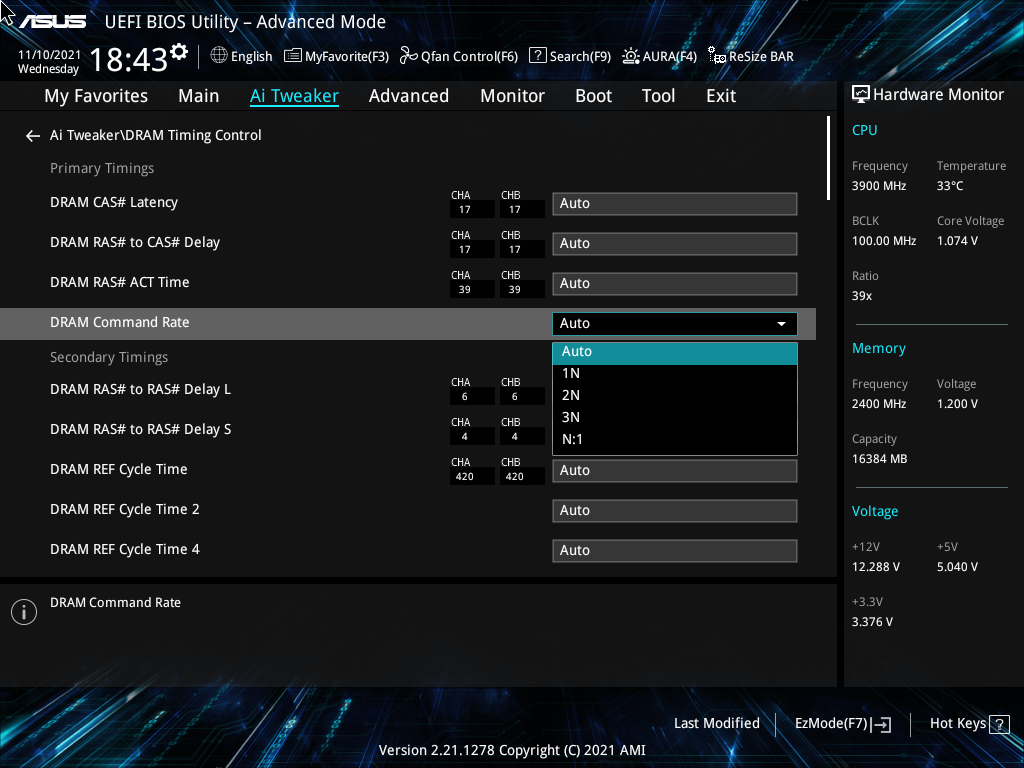
Task: Click the Memory section heading
Action: pyautogui.click(x=878, y=349)
